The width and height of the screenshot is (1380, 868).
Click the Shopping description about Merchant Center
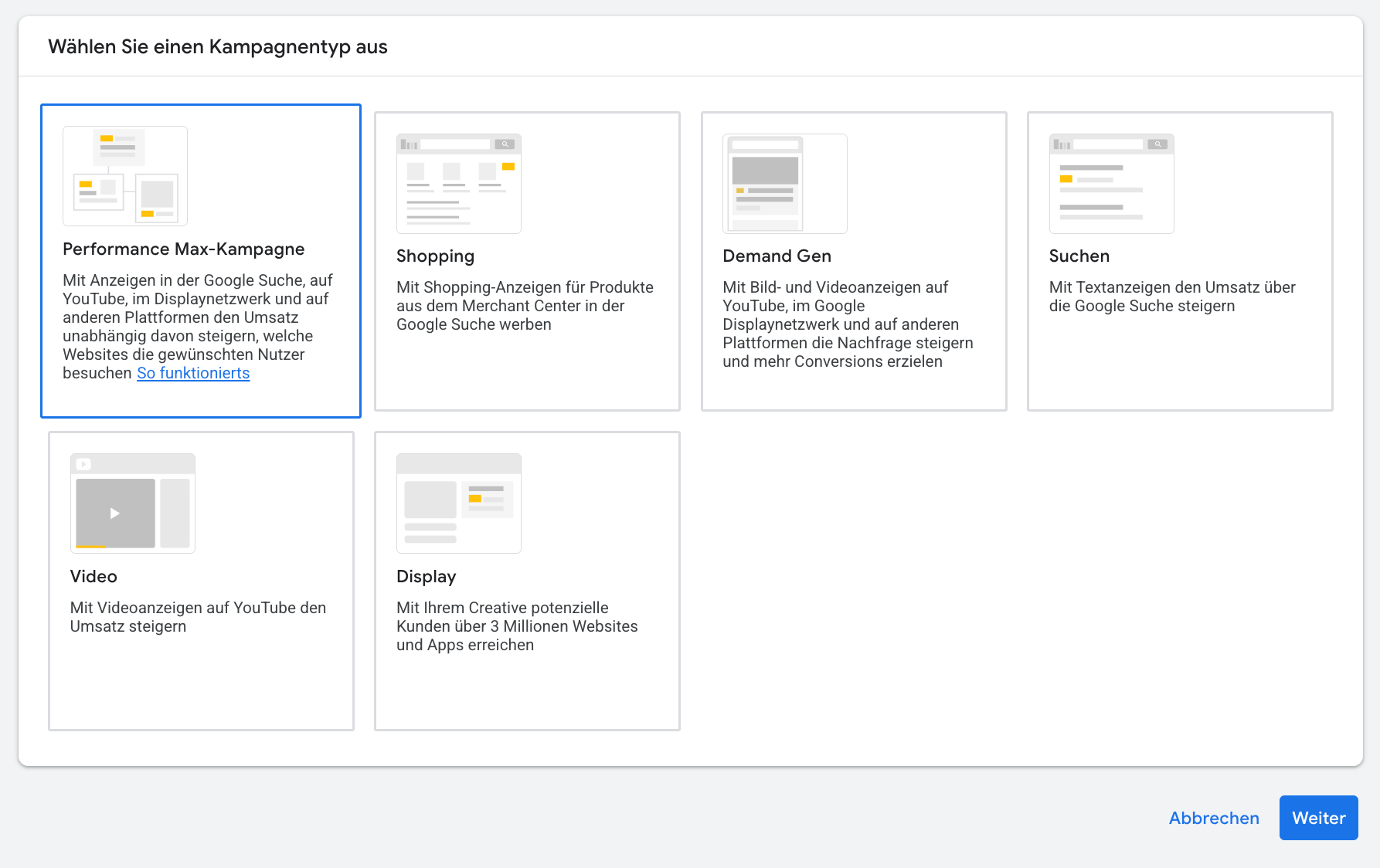pos(525,306)
